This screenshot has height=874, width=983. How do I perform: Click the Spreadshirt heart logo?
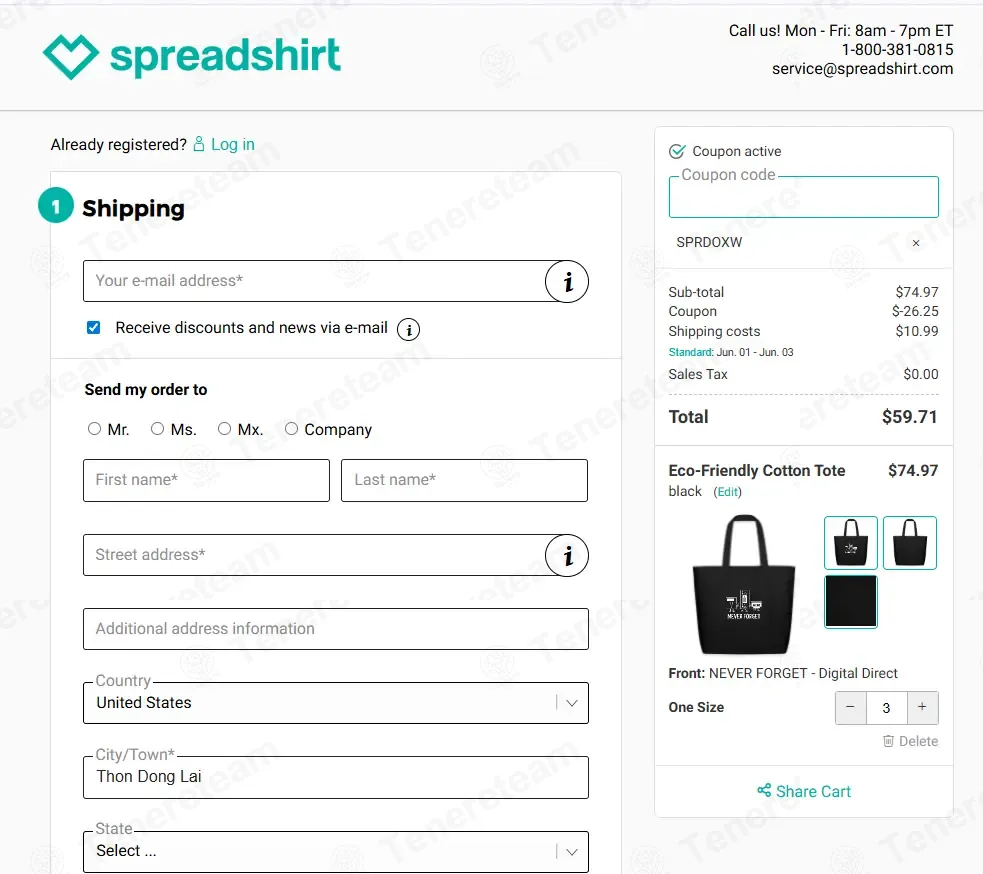click(x=70, y=56)
